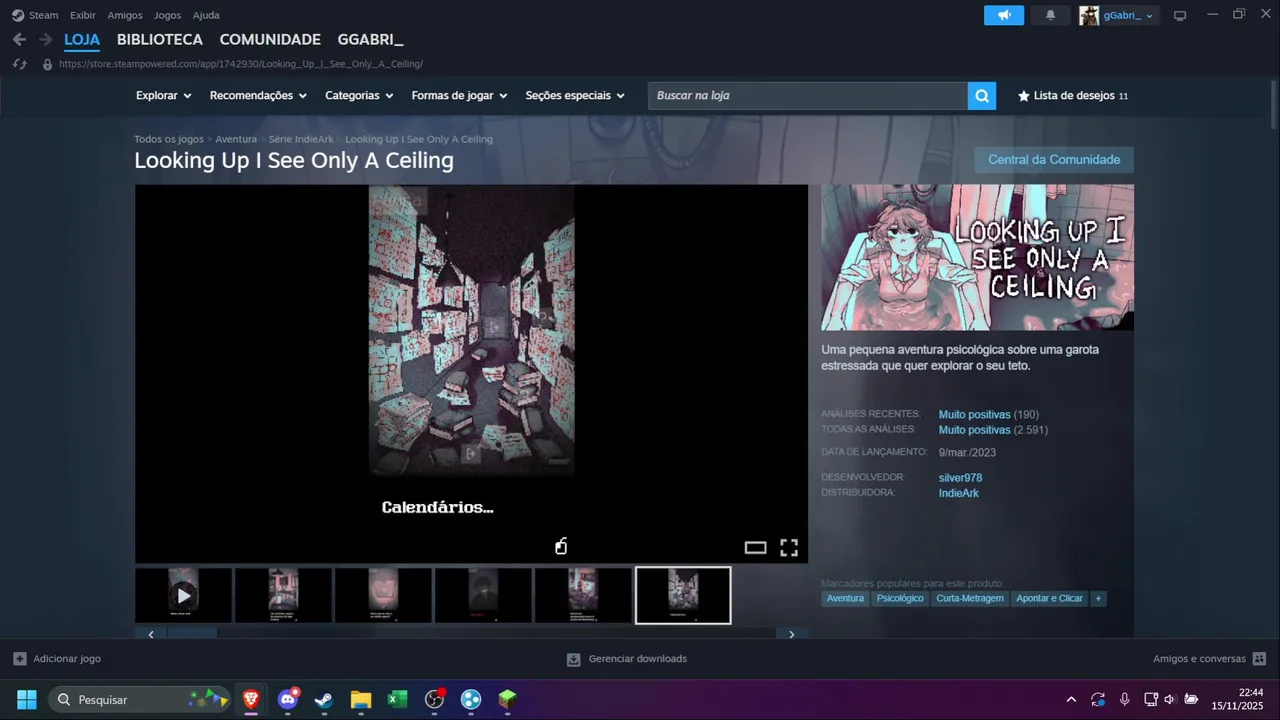The width and height of the screenshot is (1280, 720).
Task: Click the Todos os jogos breadcrumb
Action: point(169,139)
